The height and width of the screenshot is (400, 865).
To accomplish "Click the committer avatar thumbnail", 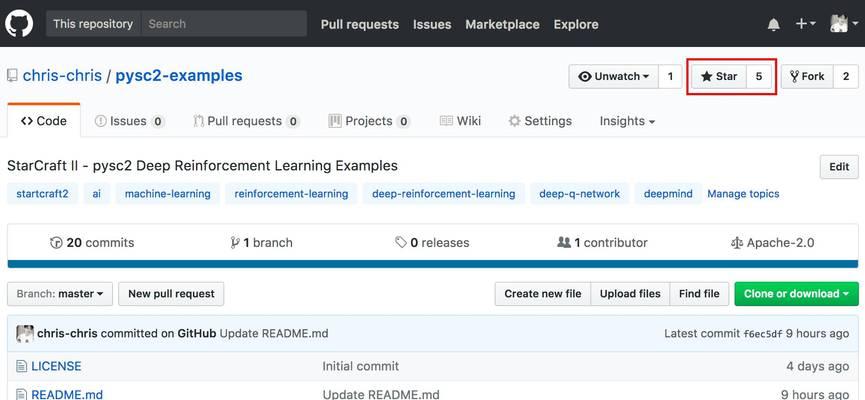I will point(25,333).
